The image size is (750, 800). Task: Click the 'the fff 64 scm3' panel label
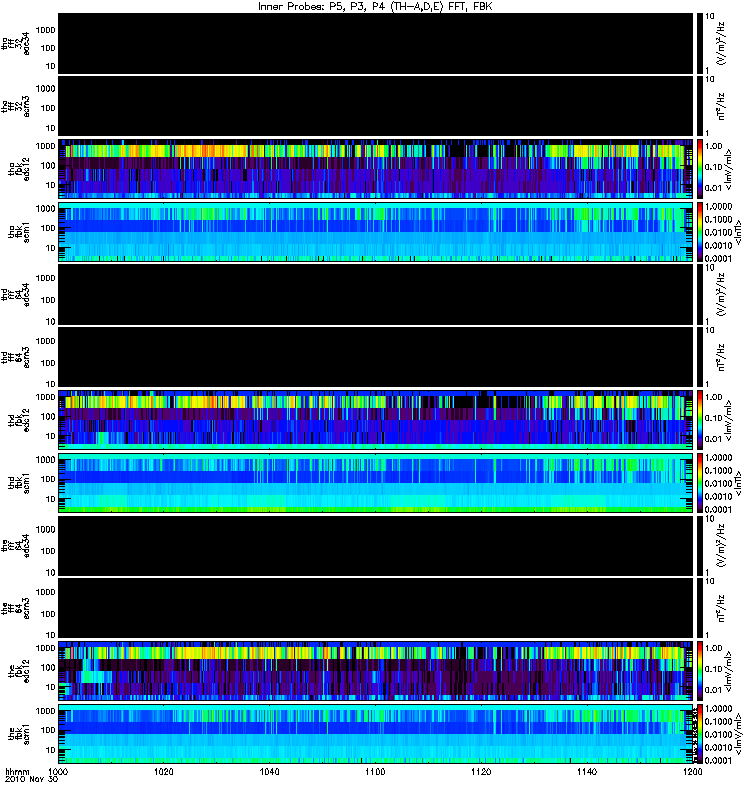pyautogui.click(x=15, y=608)
